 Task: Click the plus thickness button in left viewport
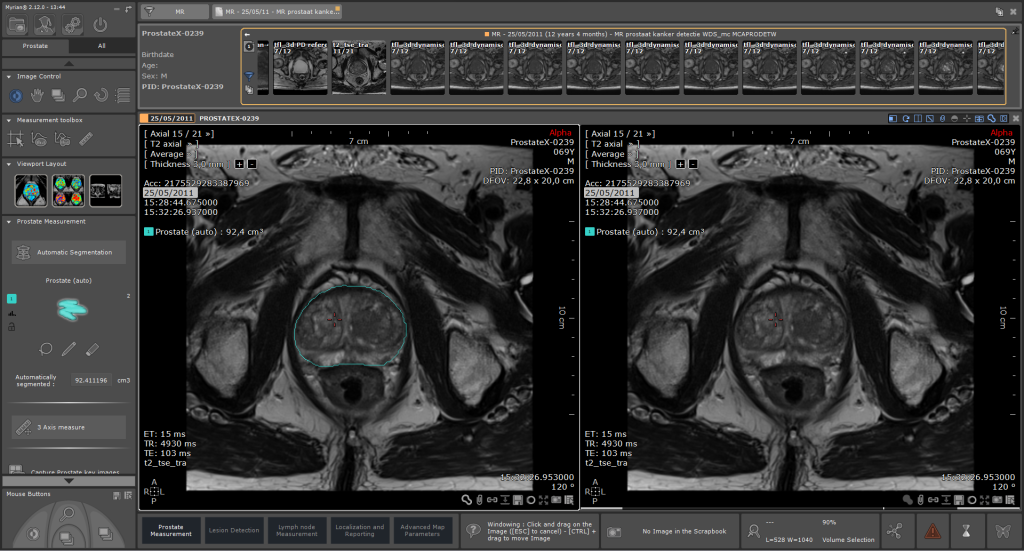[x=239, y=164]
